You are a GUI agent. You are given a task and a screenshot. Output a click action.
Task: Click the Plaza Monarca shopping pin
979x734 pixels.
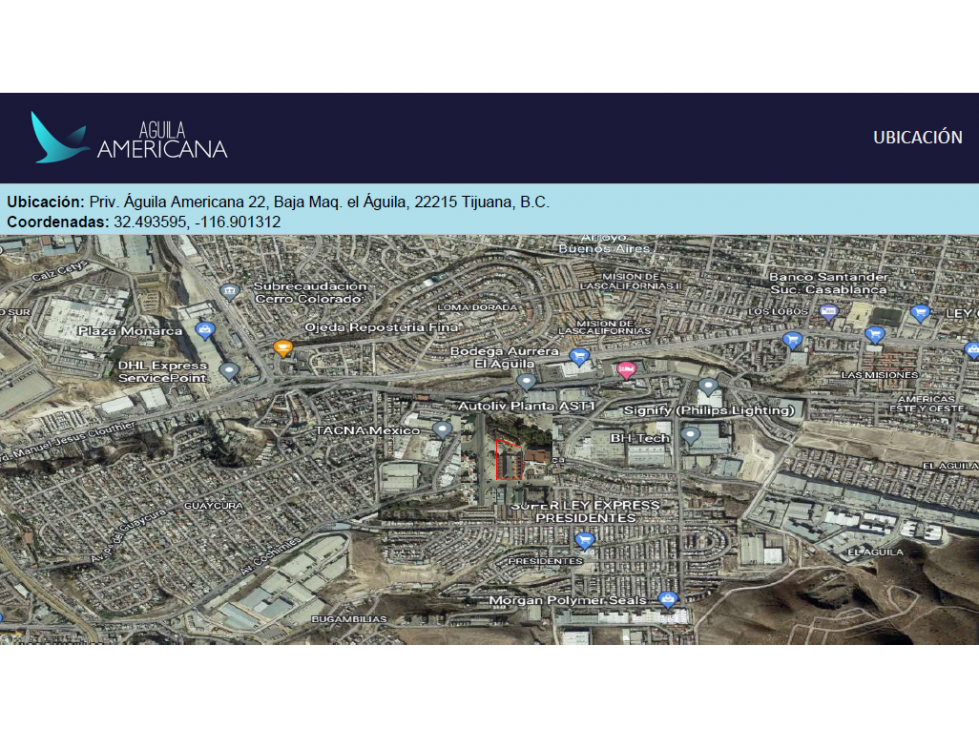(205, 330)
